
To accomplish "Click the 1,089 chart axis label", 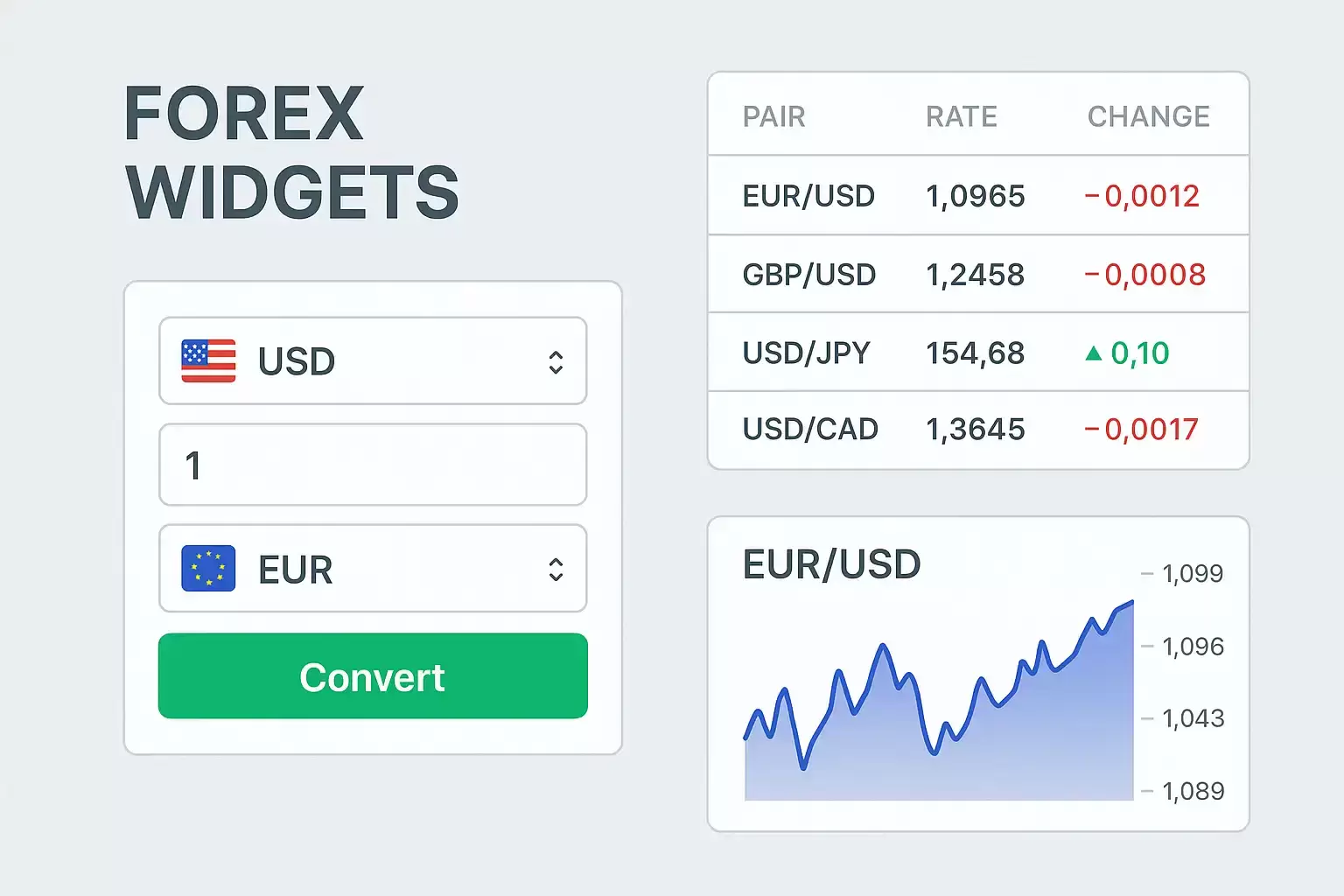I will point(1192,791).
